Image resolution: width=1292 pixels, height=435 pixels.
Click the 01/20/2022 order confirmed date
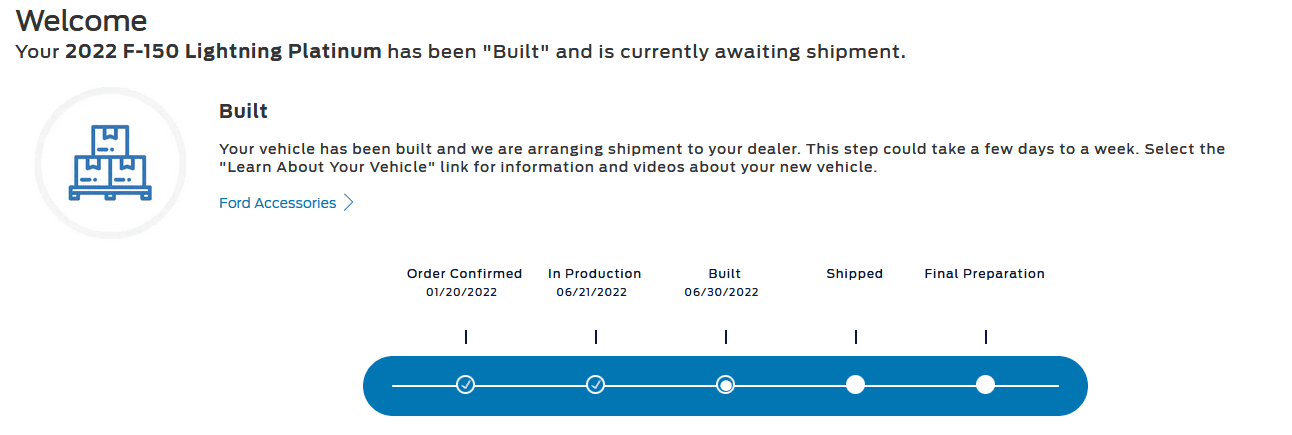point(461,293)
